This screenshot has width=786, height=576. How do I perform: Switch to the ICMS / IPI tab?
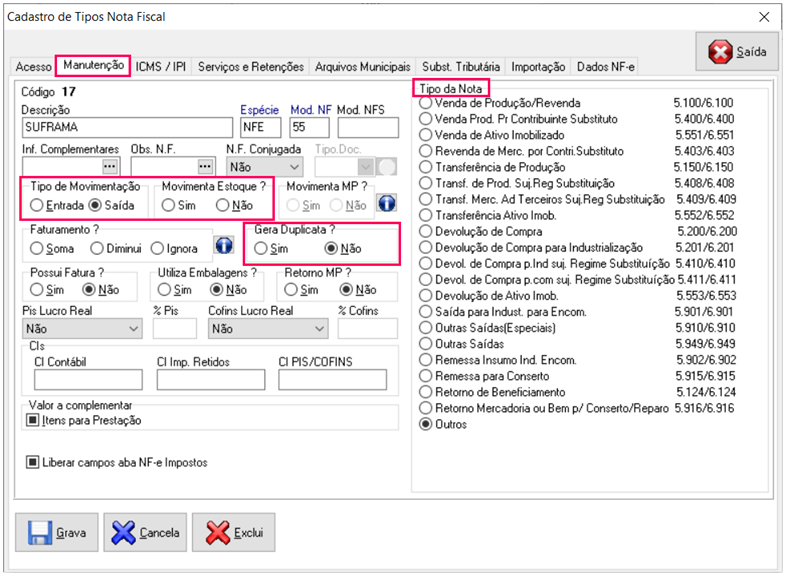coord(161,66)
